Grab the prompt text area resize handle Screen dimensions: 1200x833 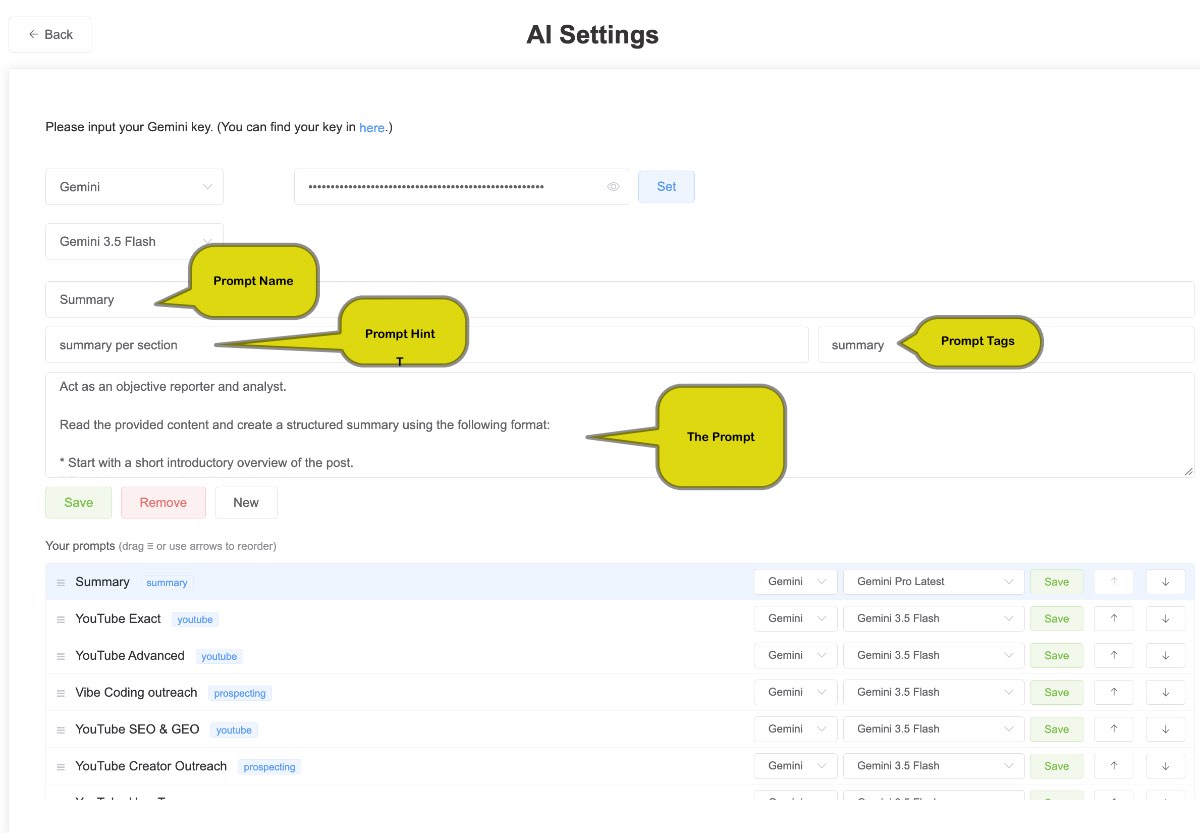tap(1188, 471)
